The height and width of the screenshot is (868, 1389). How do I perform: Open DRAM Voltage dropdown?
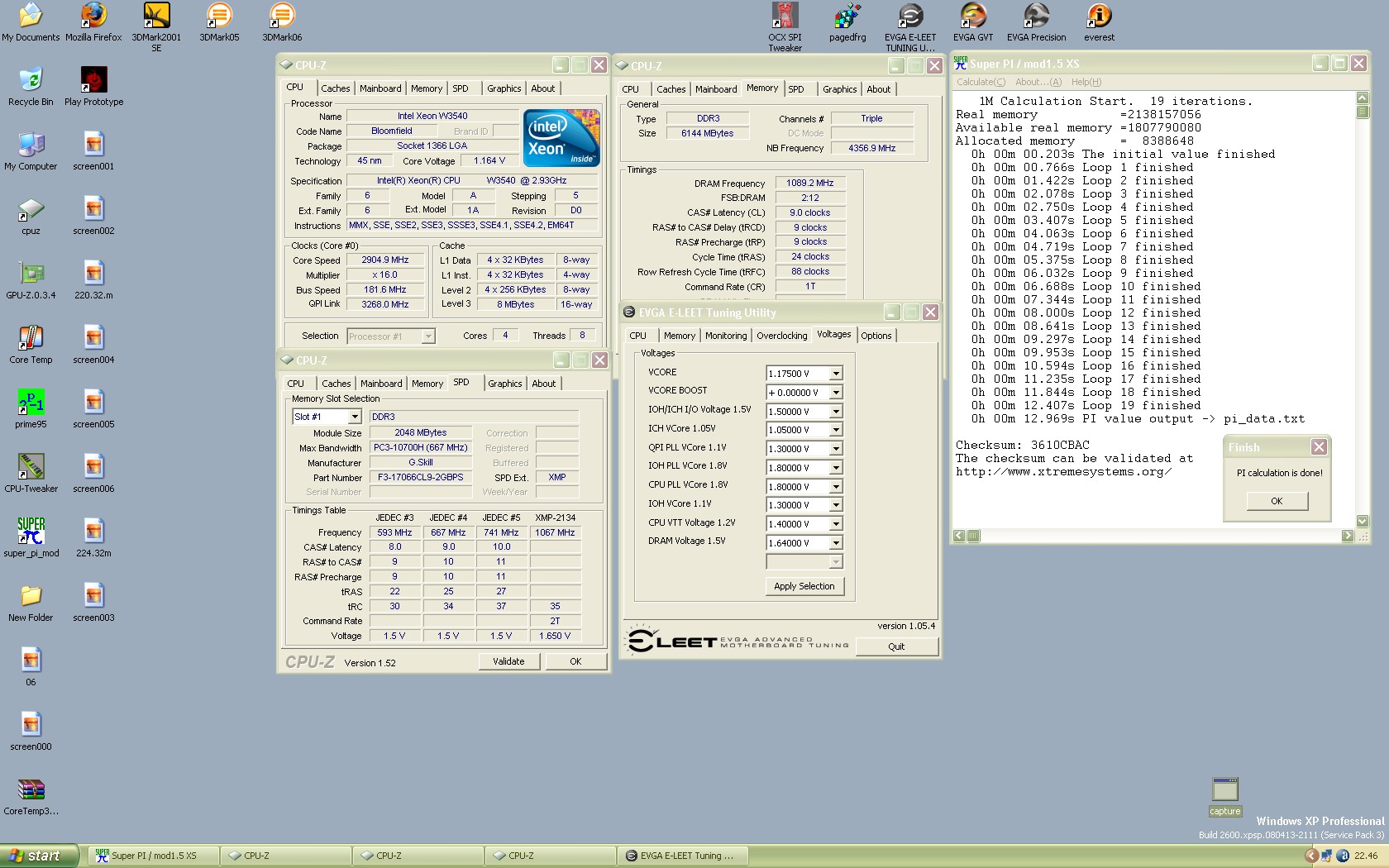pos(836,543)
